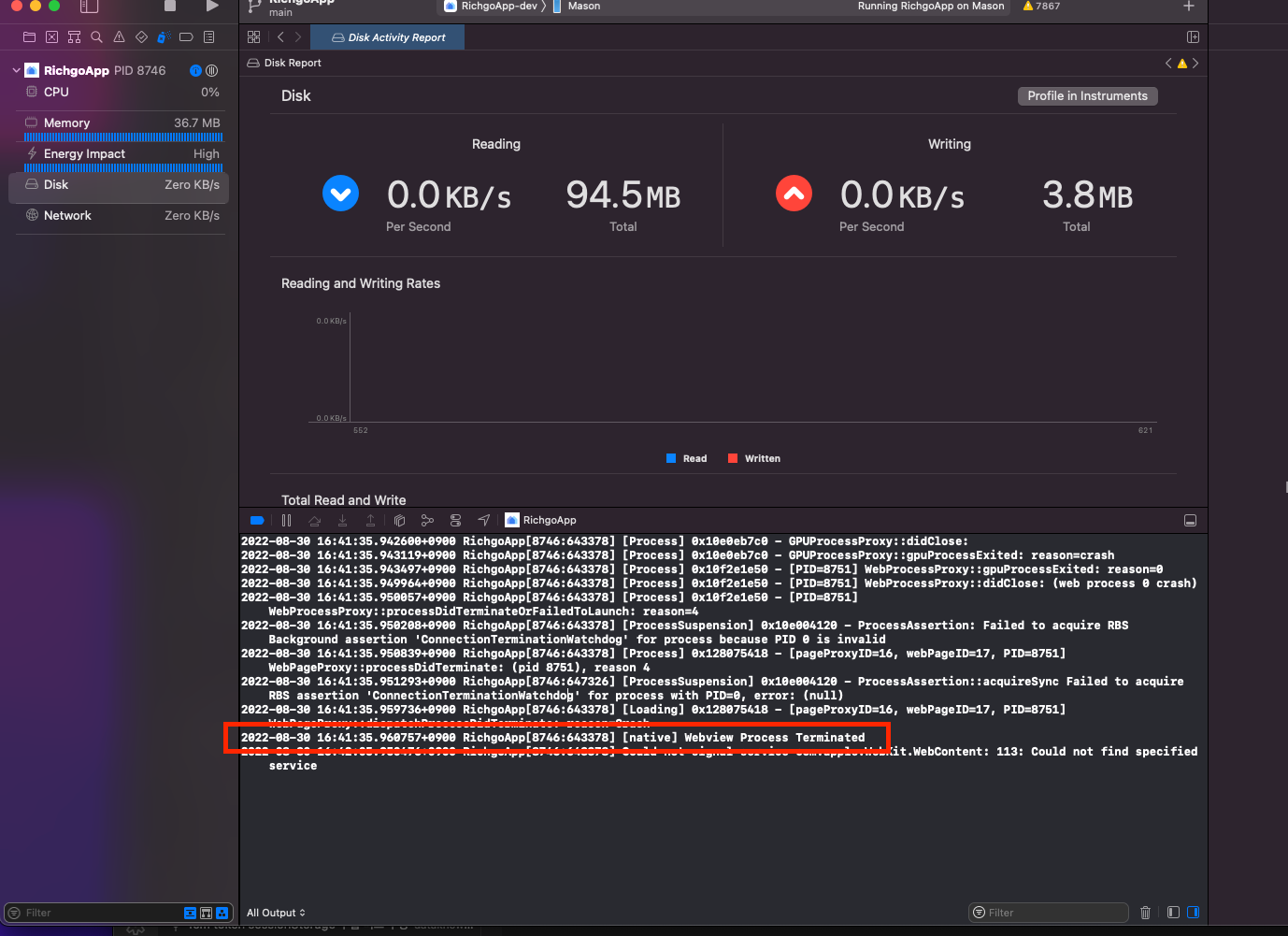Select the Energy Impact gauge row
Viewport: 1288px width, 936px height.
[x=120, y=157]
